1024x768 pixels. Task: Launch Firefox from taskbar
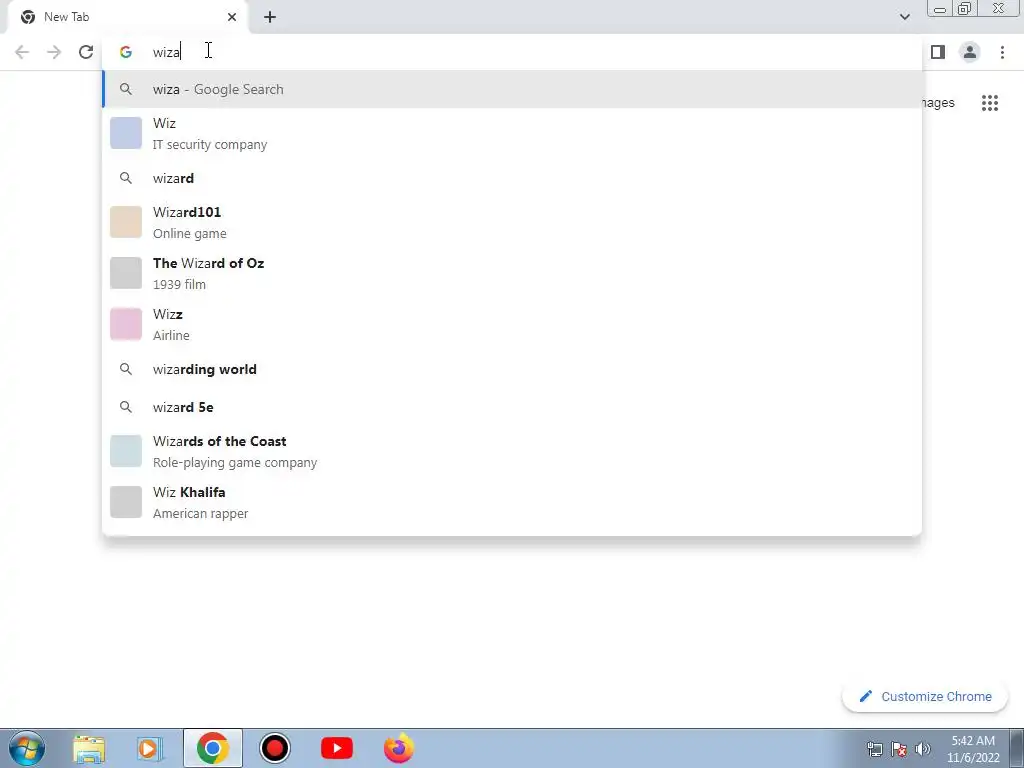pyautogui.click(x=398, y=748)
